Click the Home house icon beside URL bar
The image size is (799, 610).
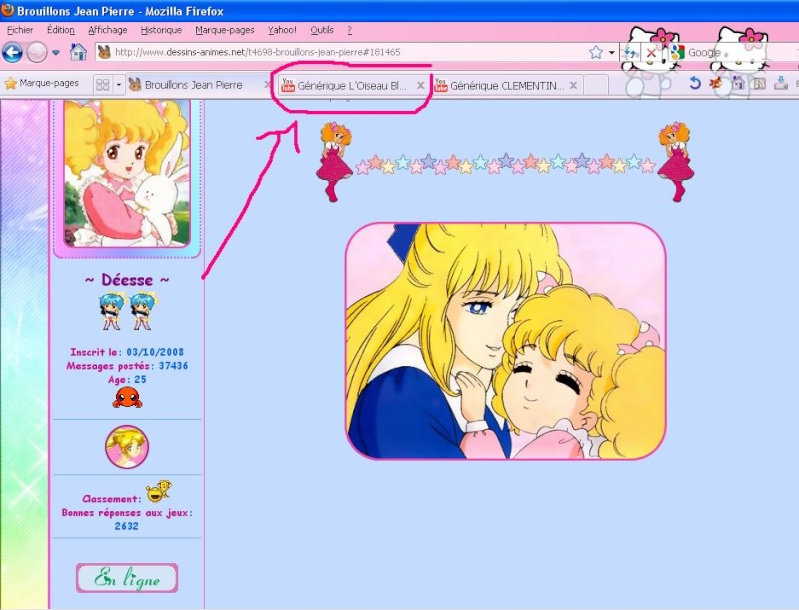[78, 52]
